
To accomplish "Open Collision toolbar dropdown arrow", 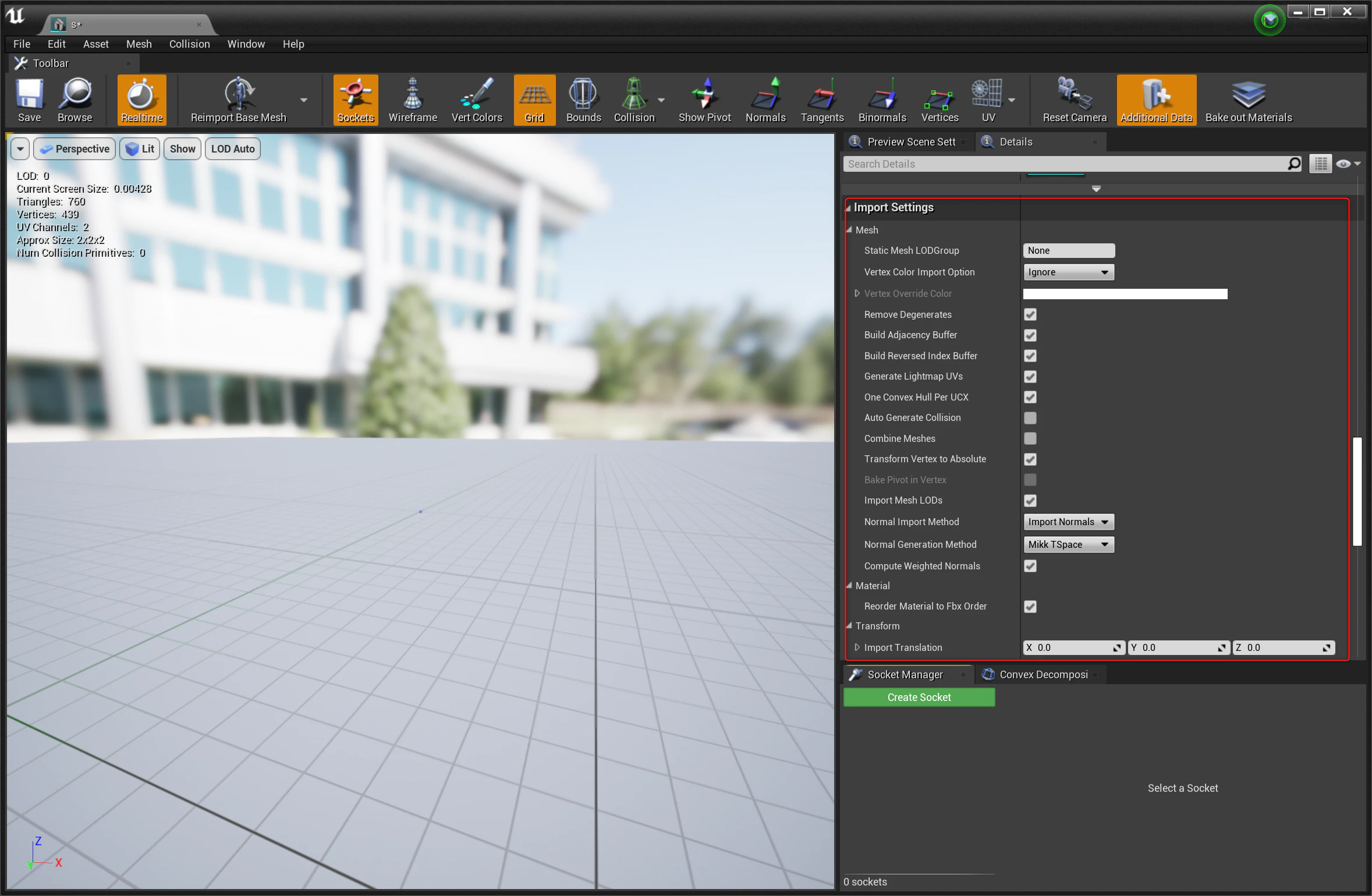I will tap(661, 100).
